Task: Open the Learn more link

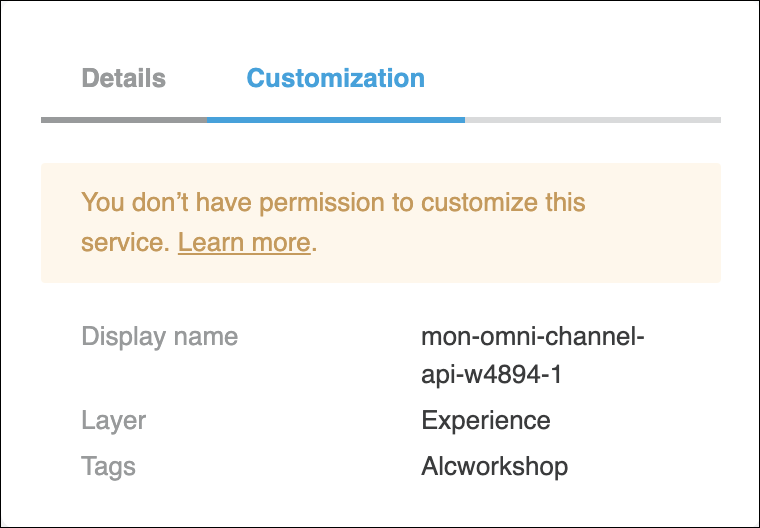Action: [243, 243]
